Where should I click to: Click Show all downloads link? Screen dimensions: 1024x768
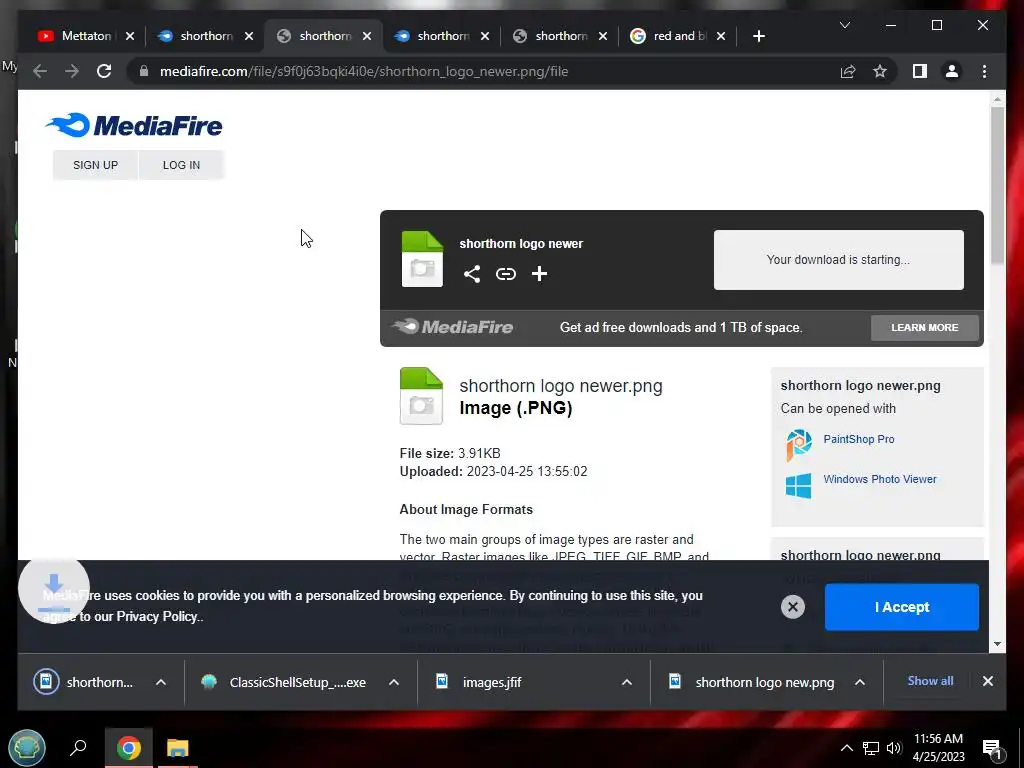click(x=930, y=680)
